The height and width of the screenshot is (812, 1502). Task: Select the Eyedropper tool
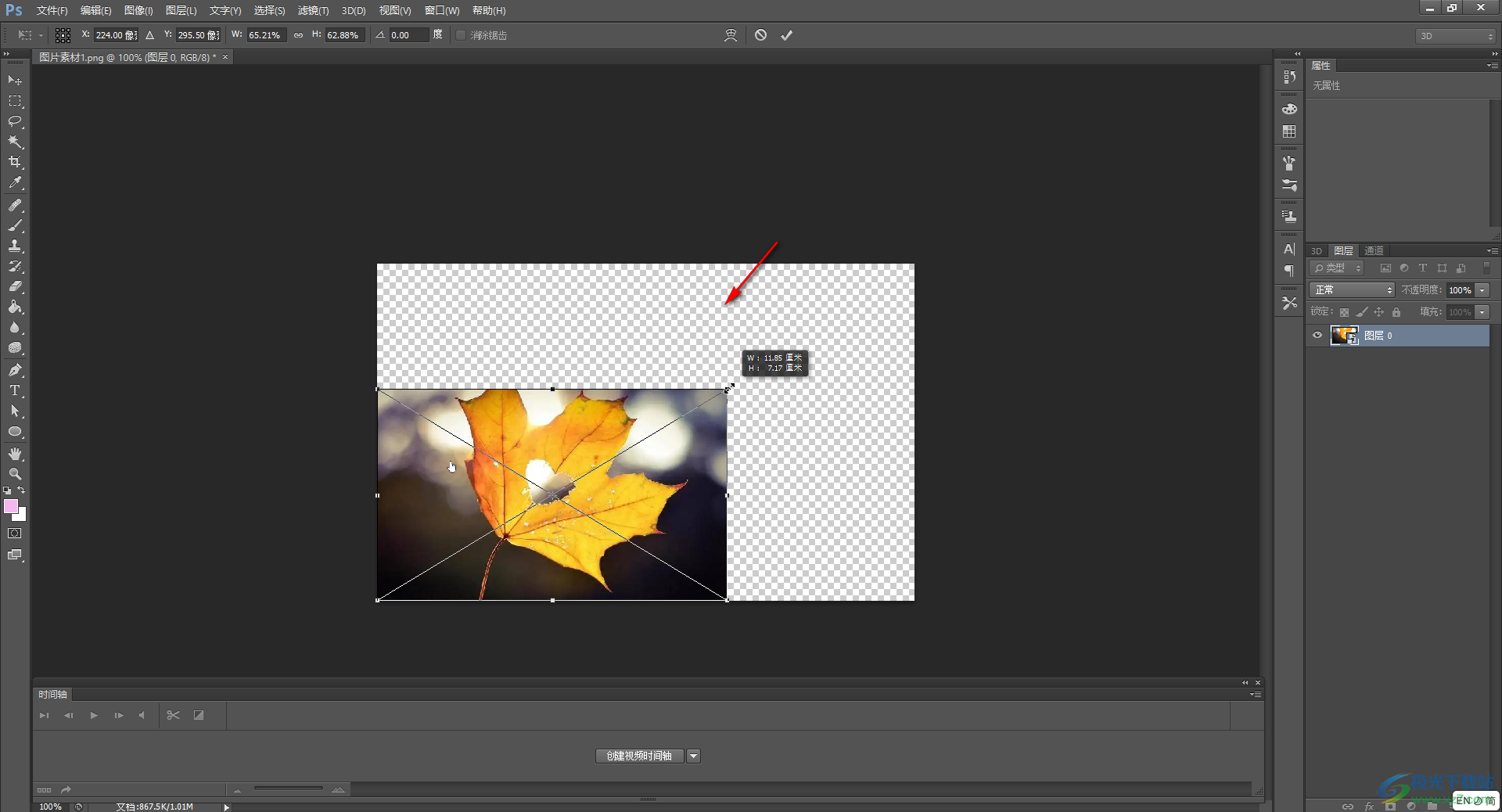click(15, 183)
